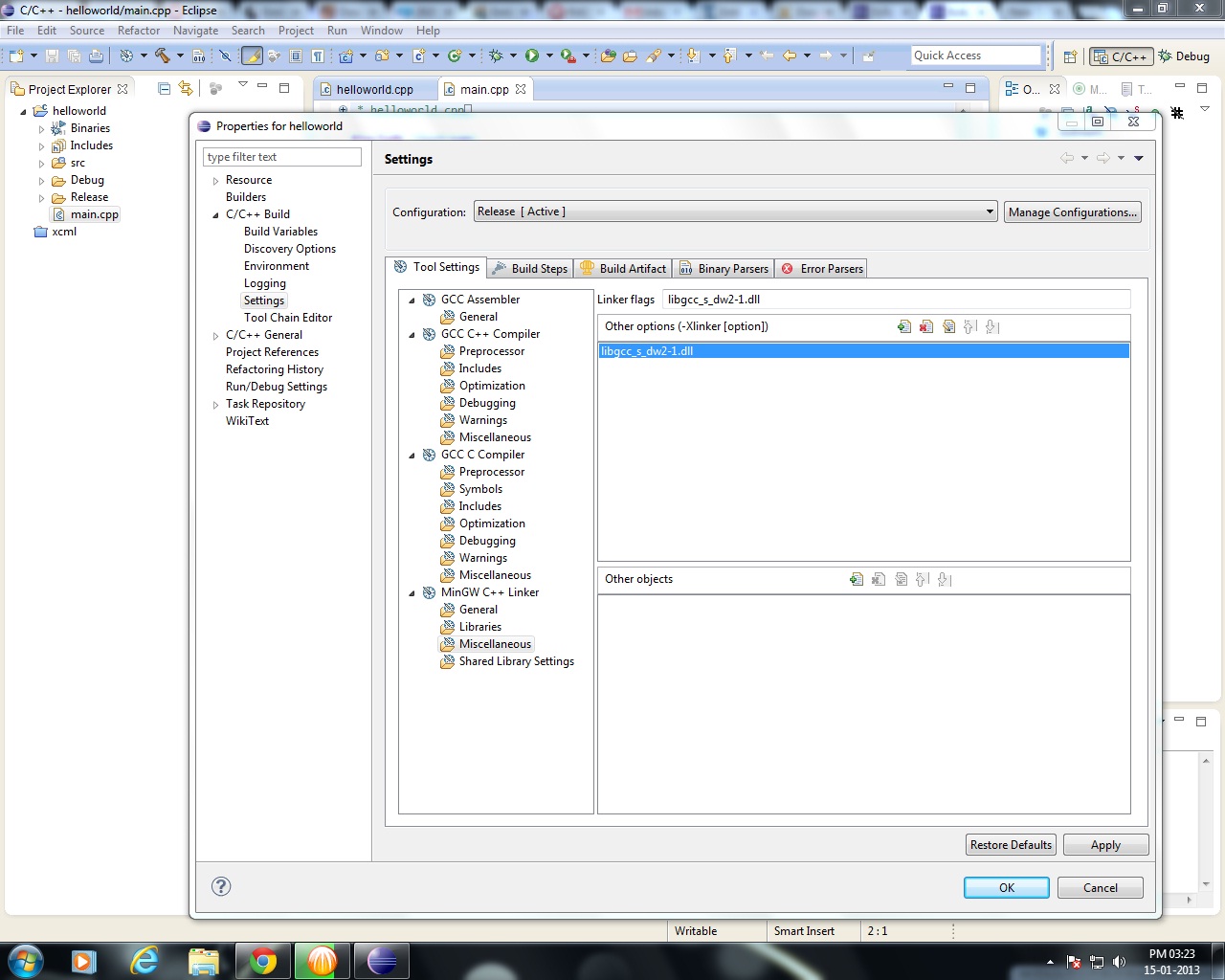This screenshot has height=980, width=1225.
Task: Switch to the helloworld.cpp editor tab
Action: tap(374, 89)
